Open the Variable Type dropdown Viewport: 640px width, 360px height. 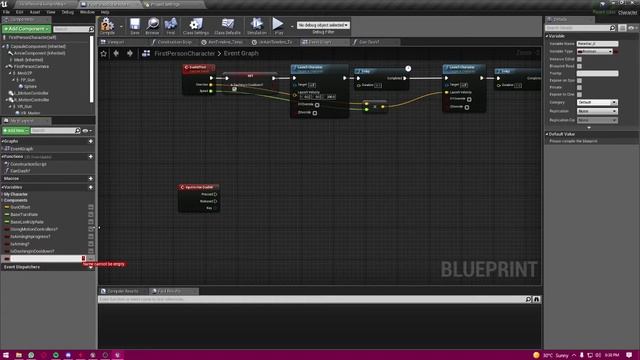coord(595,51)
